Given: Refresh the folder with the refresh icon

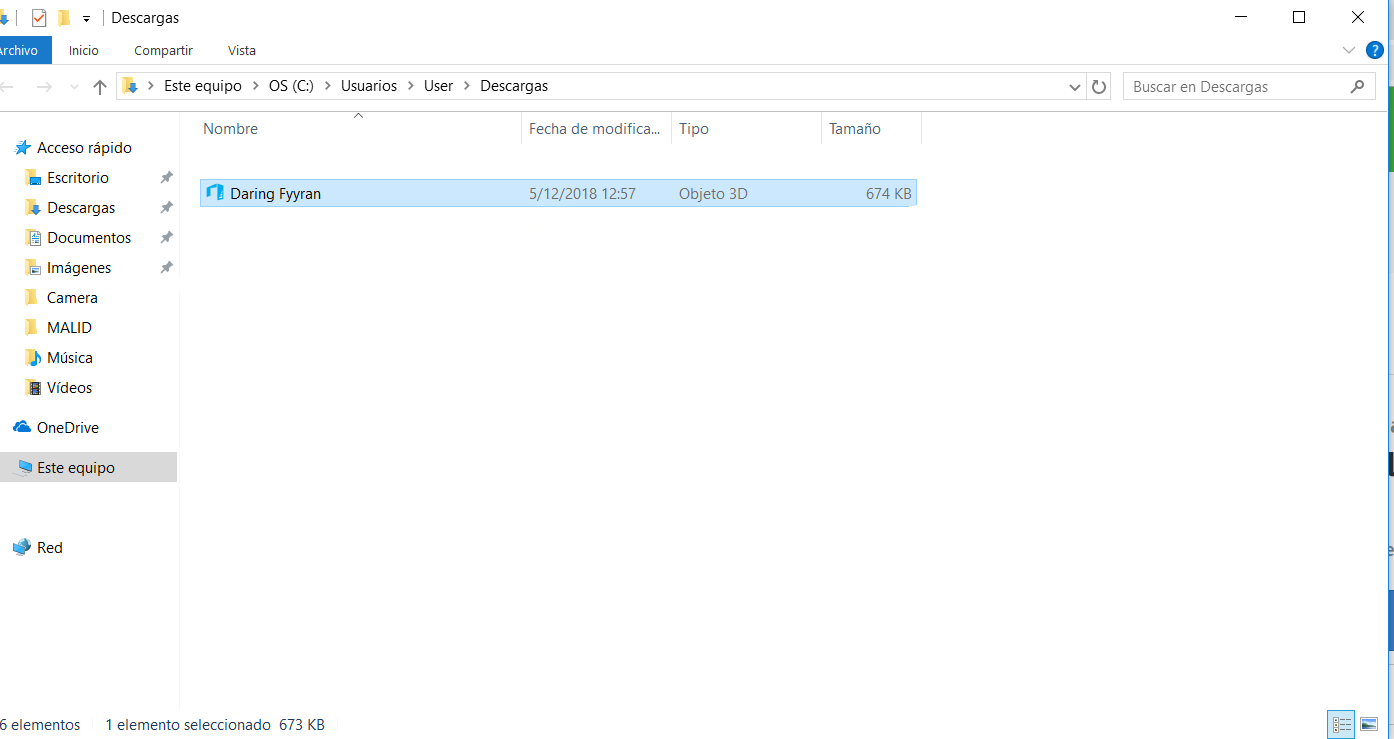Looking at the screenshot, I should point(1099,87).
